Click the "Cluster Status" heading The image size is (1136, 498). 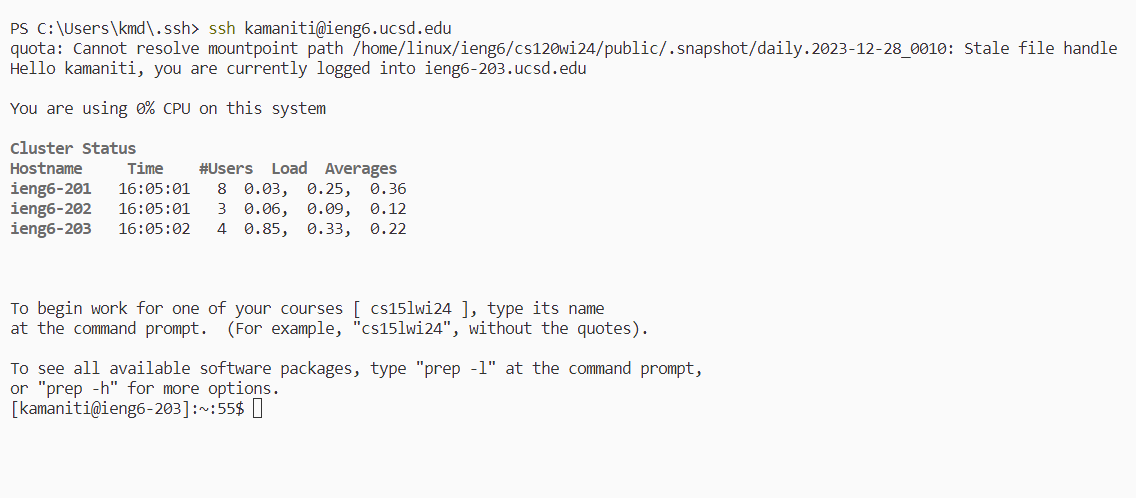click(73, 149)
